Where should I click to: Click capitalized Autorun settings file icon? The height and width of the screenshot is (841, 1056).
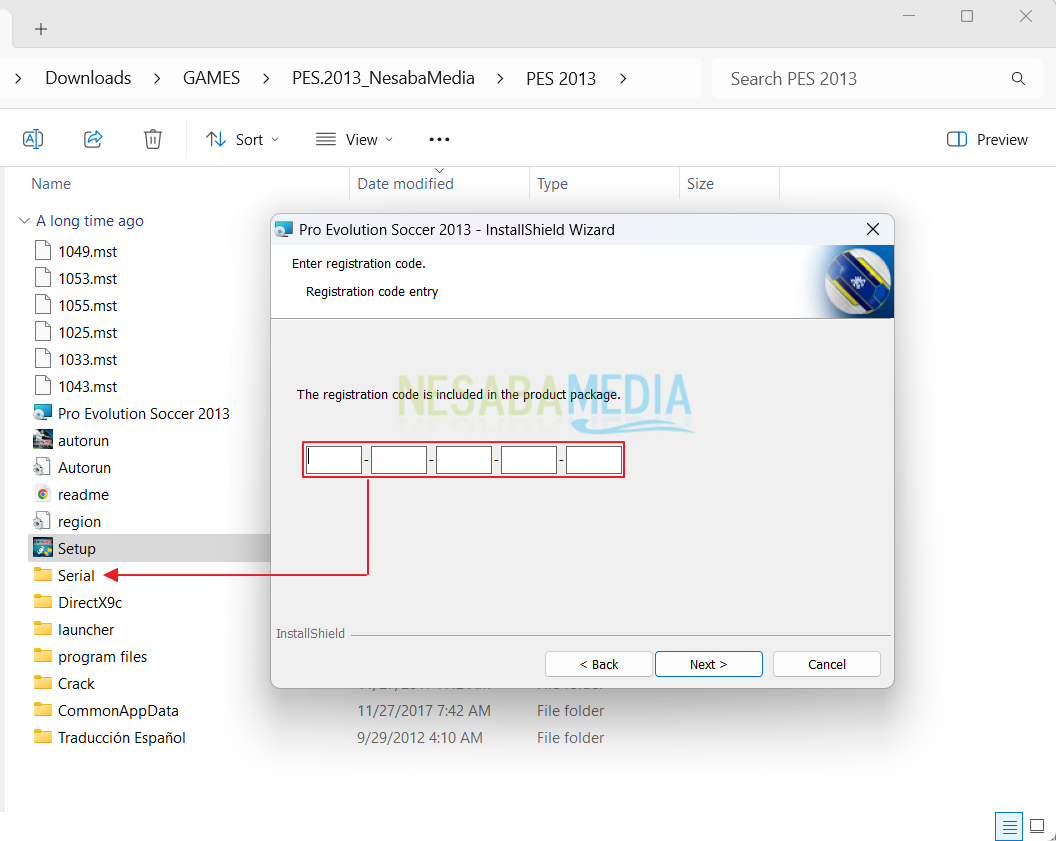(42, 467)
